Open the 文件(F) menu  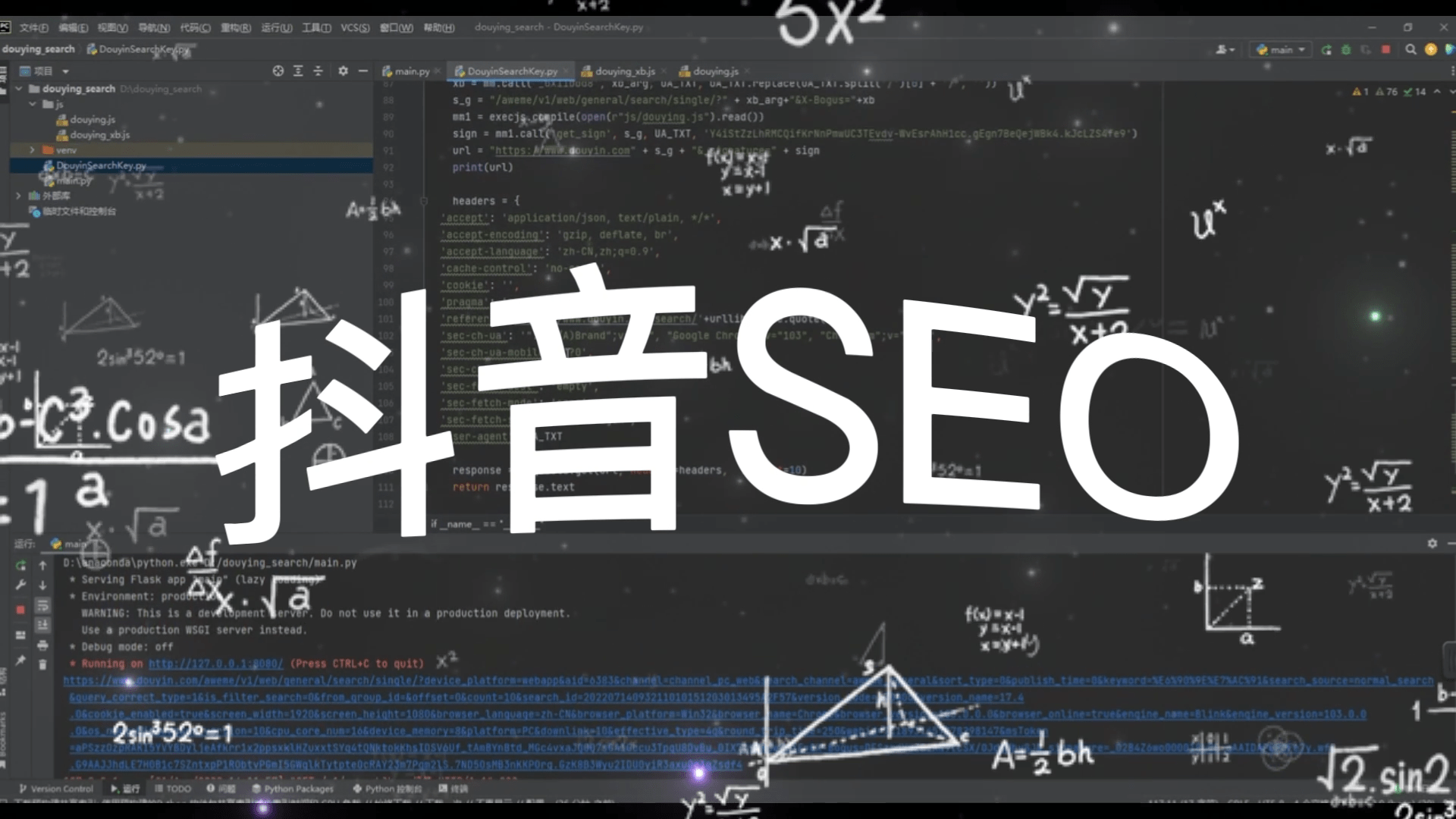point(34,27)
